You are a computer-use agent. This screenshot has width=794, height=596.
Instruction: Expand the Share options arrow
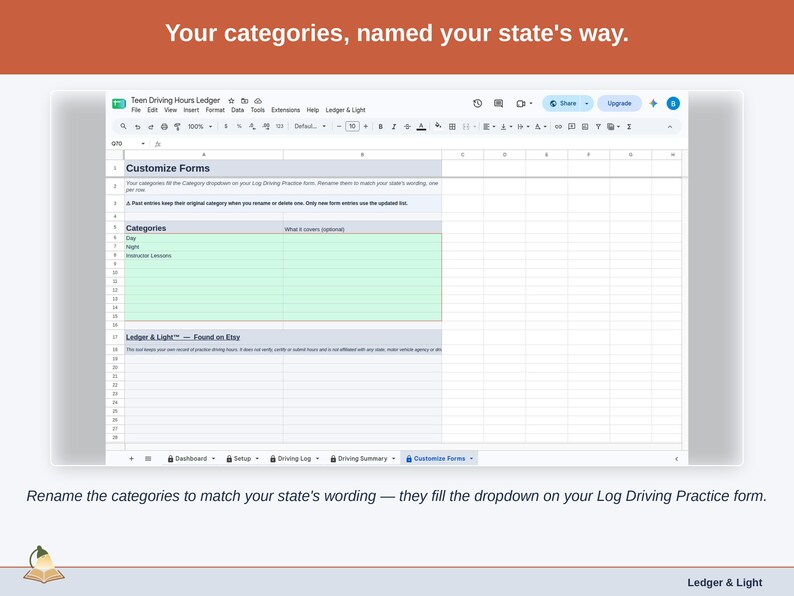point(586,103)
